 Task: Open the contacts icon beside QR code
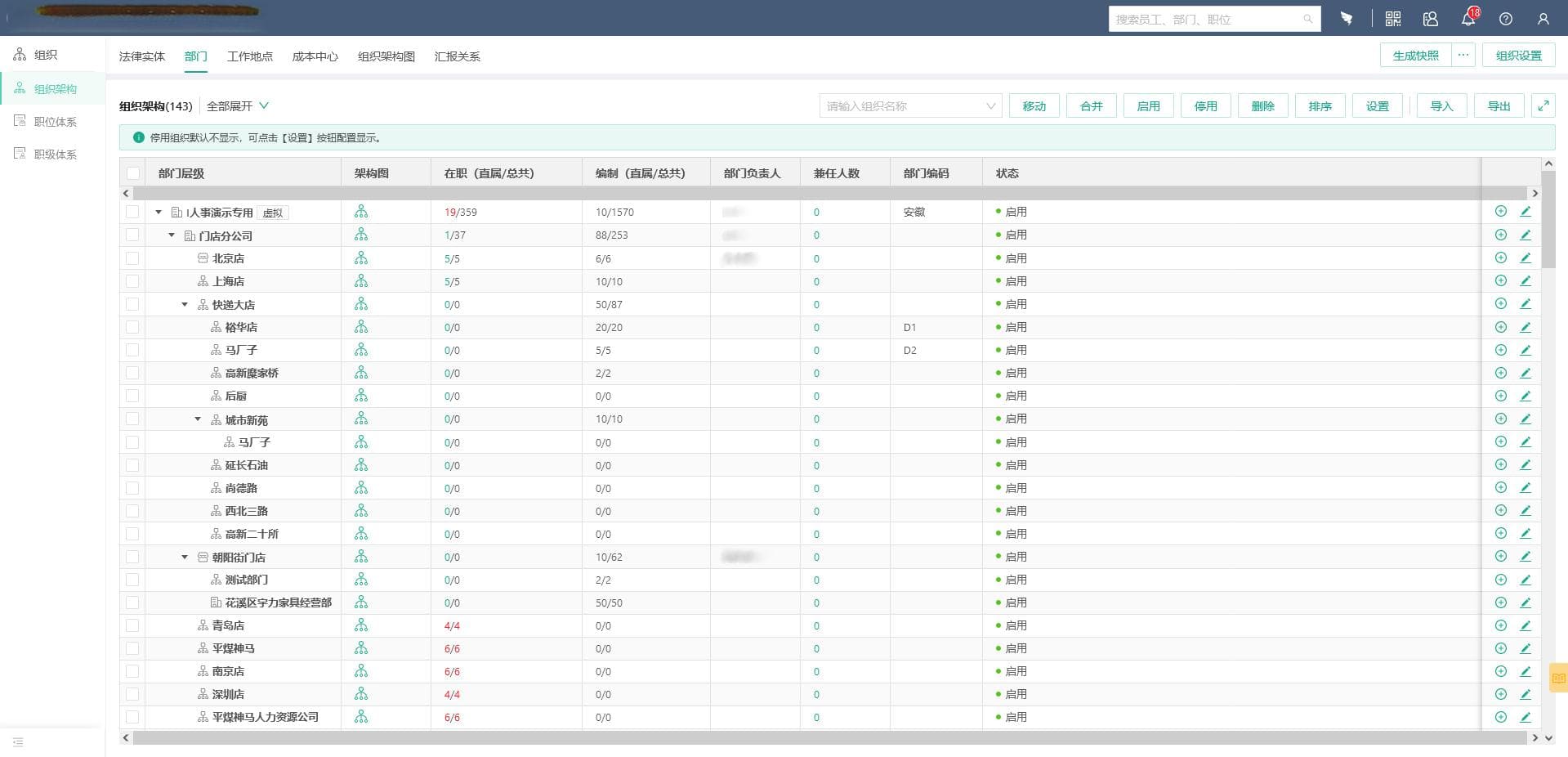(1431, 19)
